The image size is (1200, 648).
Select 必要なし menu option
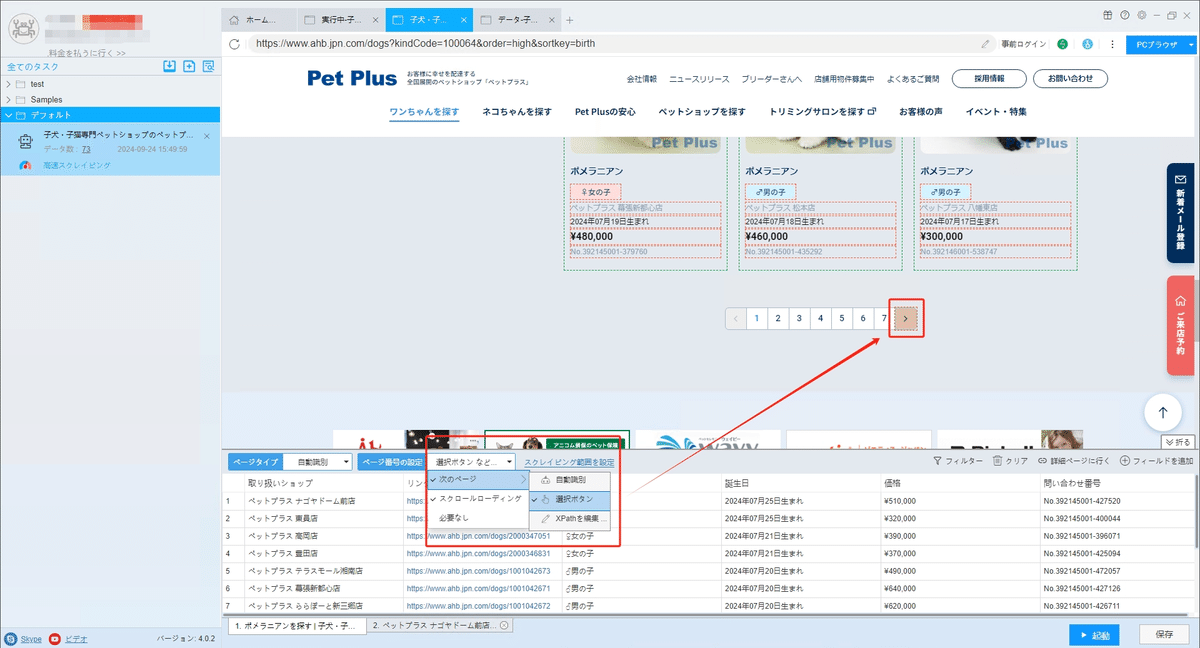pyautogui.click(x=478, y=517)
